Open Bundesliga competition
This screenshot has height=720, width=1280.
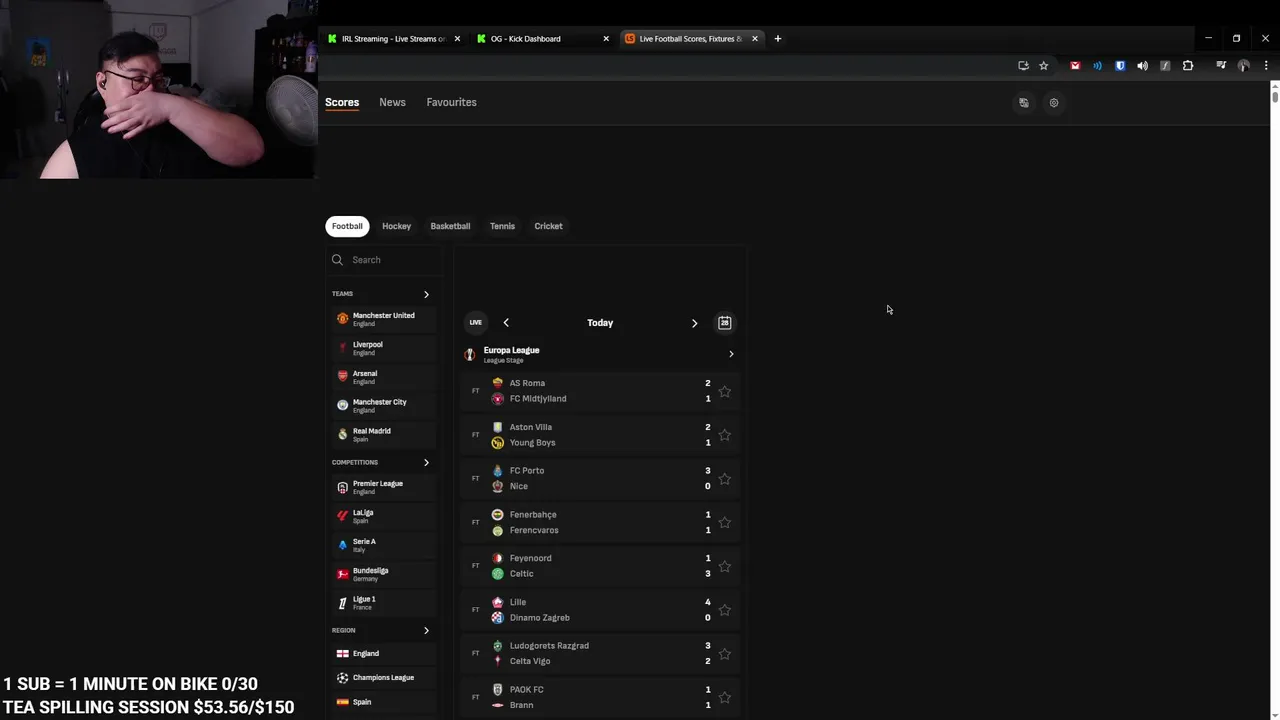pos(383,574)
